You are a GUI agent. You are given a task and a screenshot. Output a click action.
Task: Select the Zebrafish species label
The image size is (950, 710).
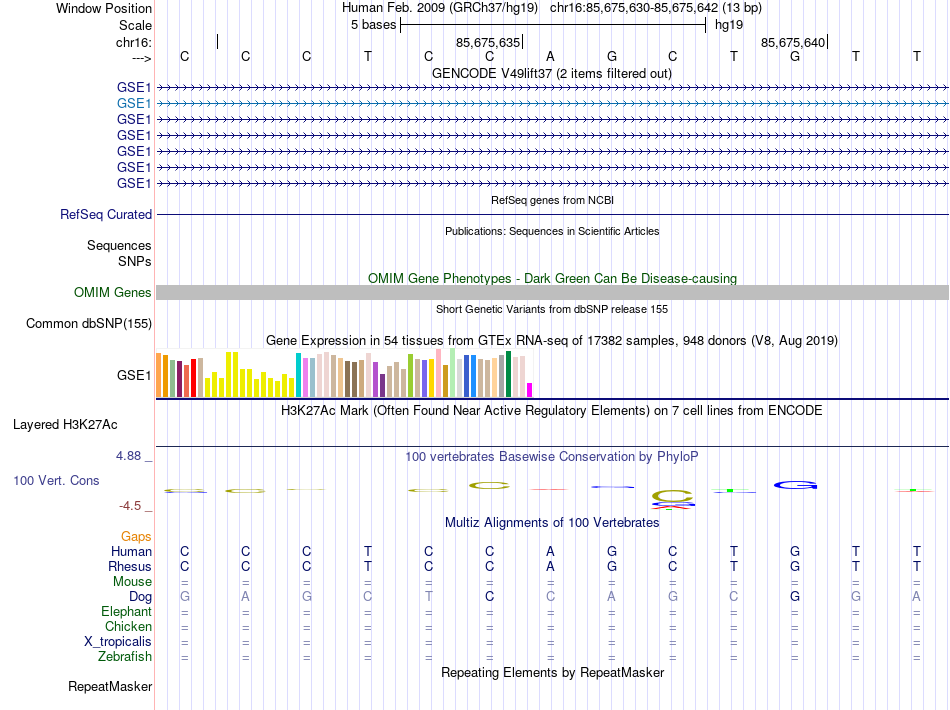click(x=125, y=656)
